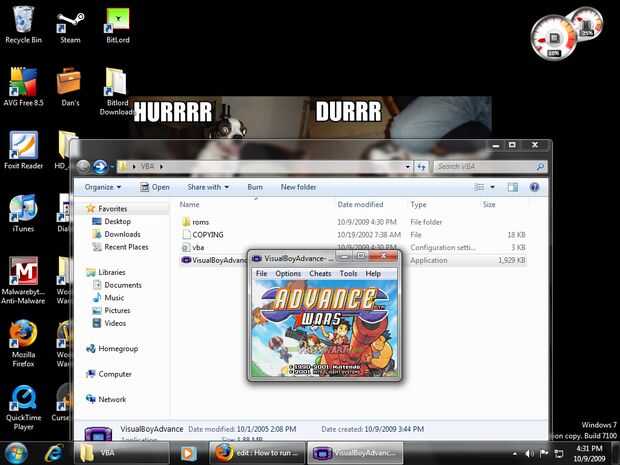Screen dimensions: 620x465
Task: Click the Action Center flag tray icon
Action: pos(544,454)
